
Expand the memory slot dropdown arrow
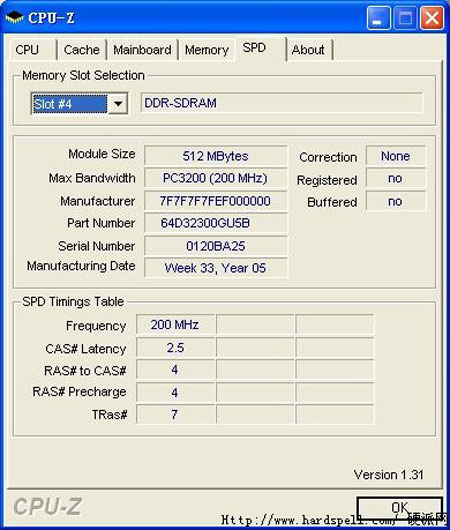tap(118, 103)
